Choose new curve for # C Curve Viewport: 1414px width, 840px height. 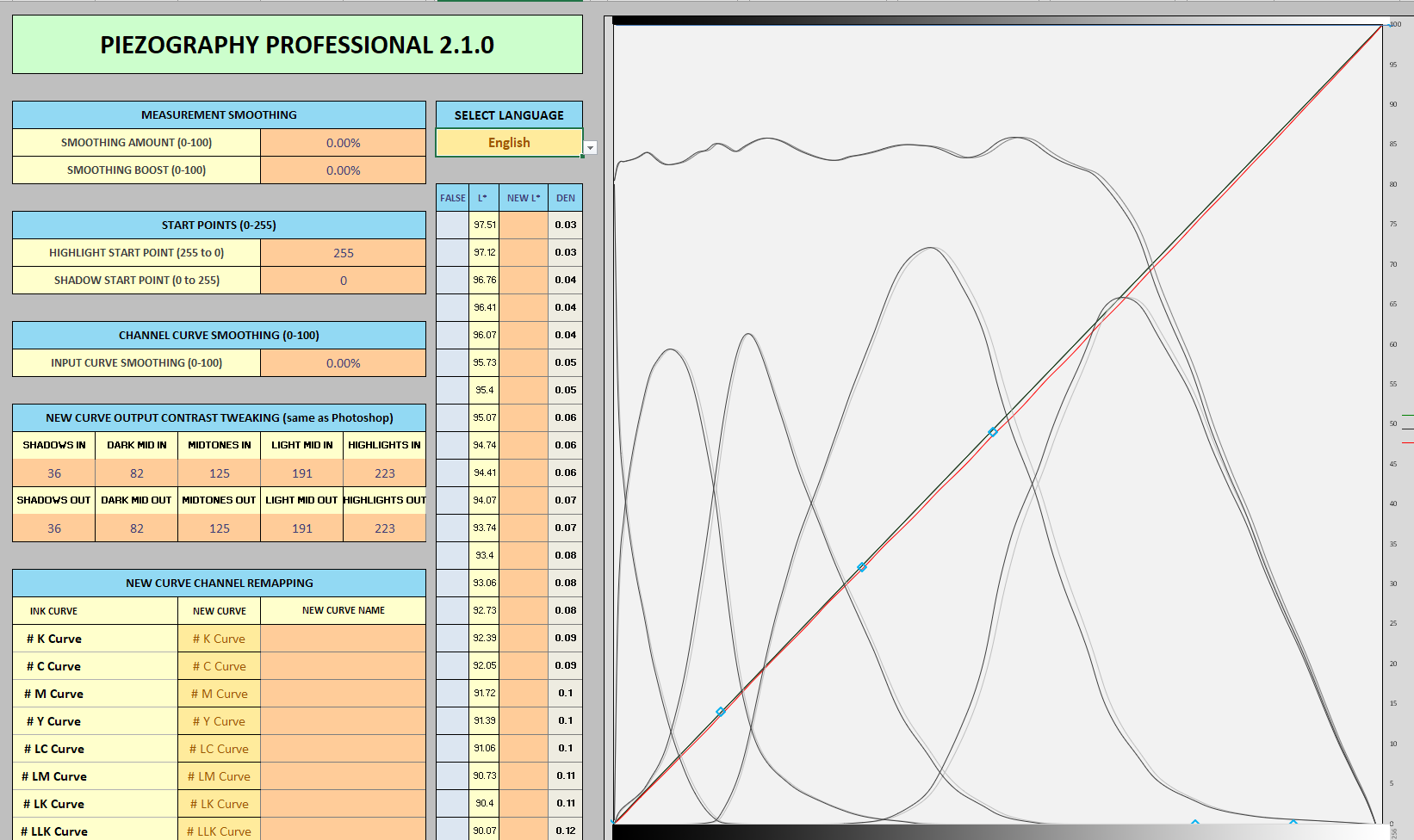click(x=220, y=666)
